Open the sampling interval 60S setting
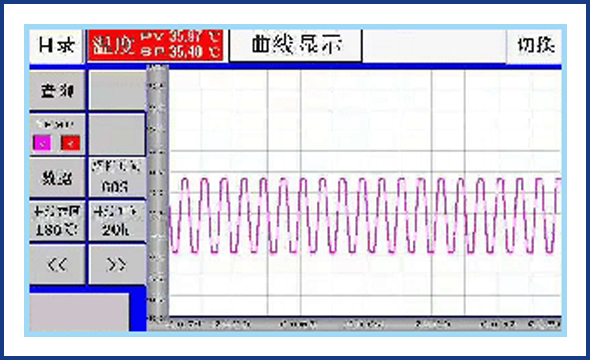Screen dimensions: 590x360 click(x=117, y=178)
